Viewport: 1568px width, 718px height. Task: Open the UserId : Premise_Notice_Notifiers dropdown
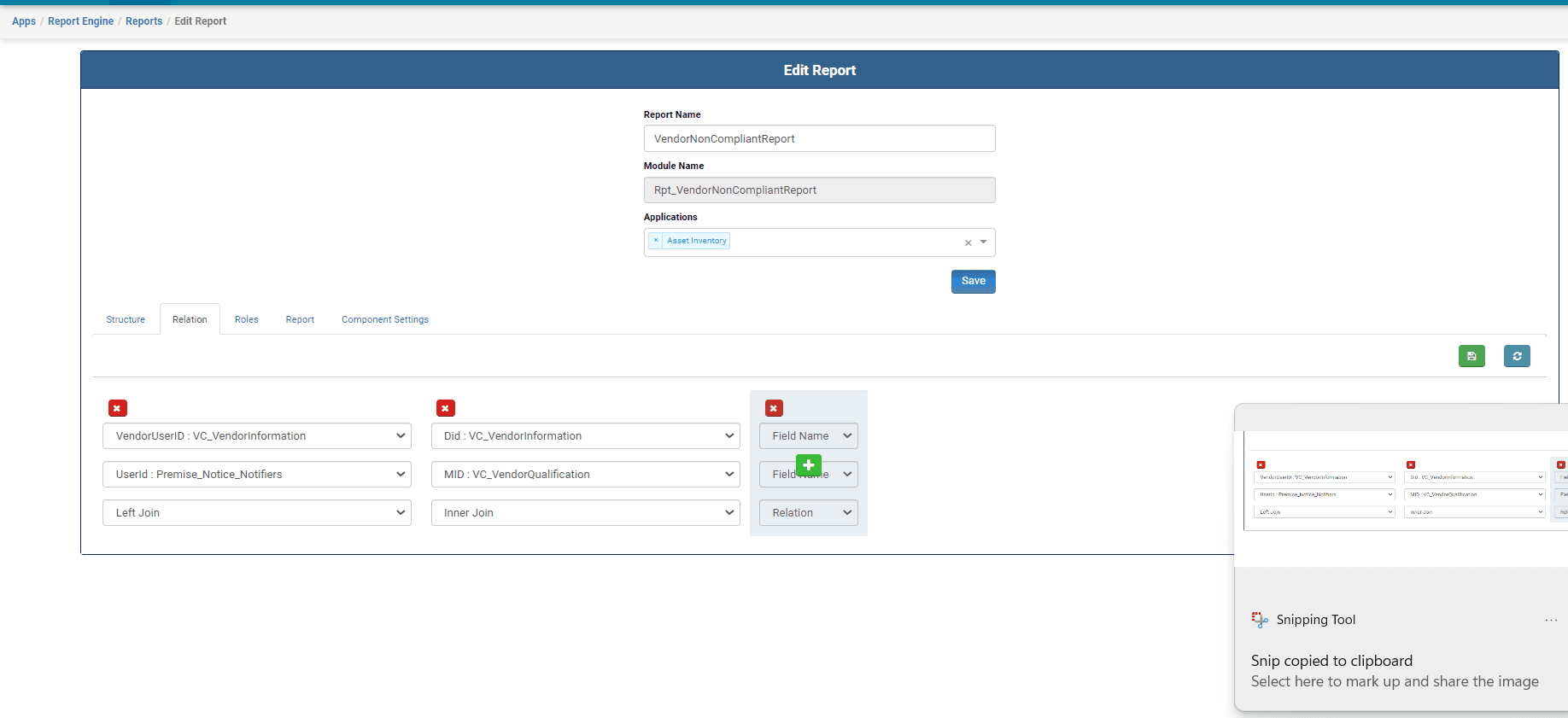coord(257,475)
